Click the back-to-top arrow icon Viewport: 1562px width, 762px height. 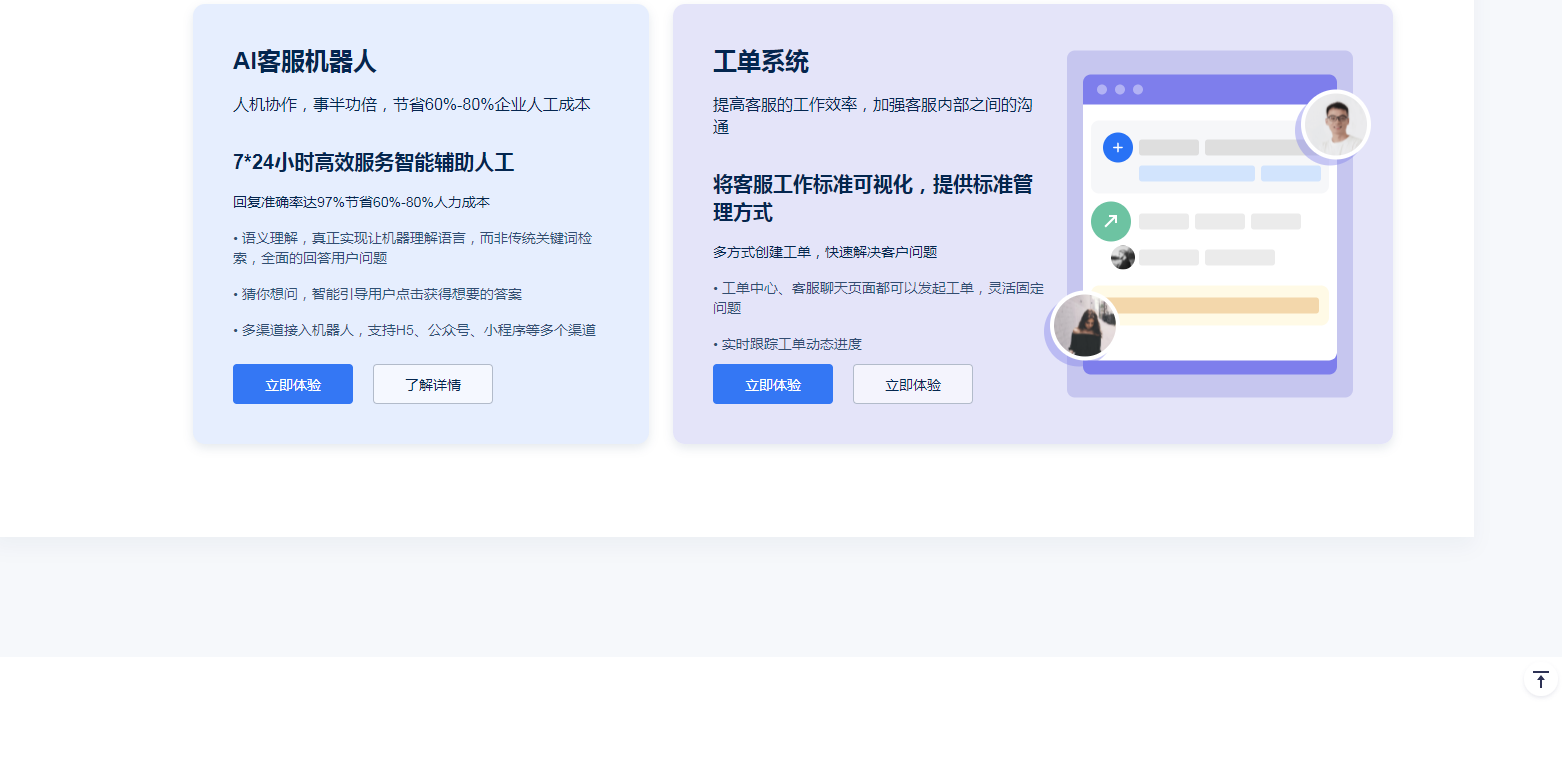1540,680
